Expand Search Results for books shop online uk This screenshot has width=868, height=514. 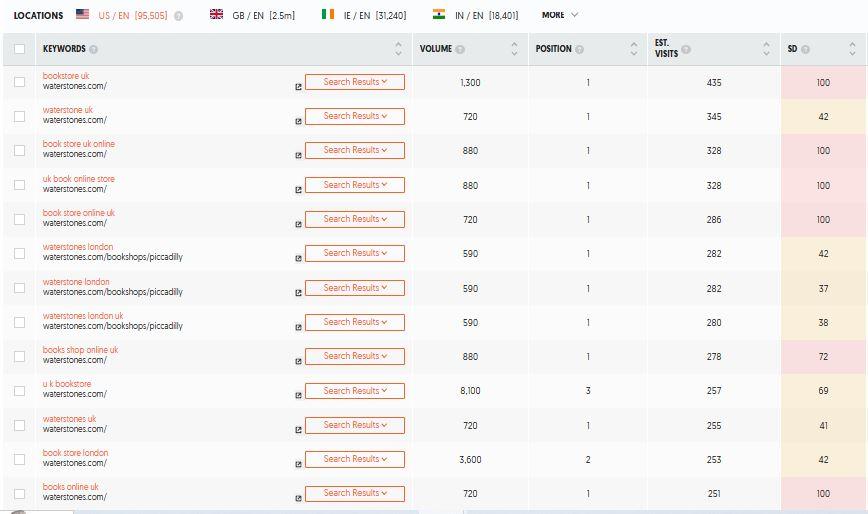coord(355,356)
